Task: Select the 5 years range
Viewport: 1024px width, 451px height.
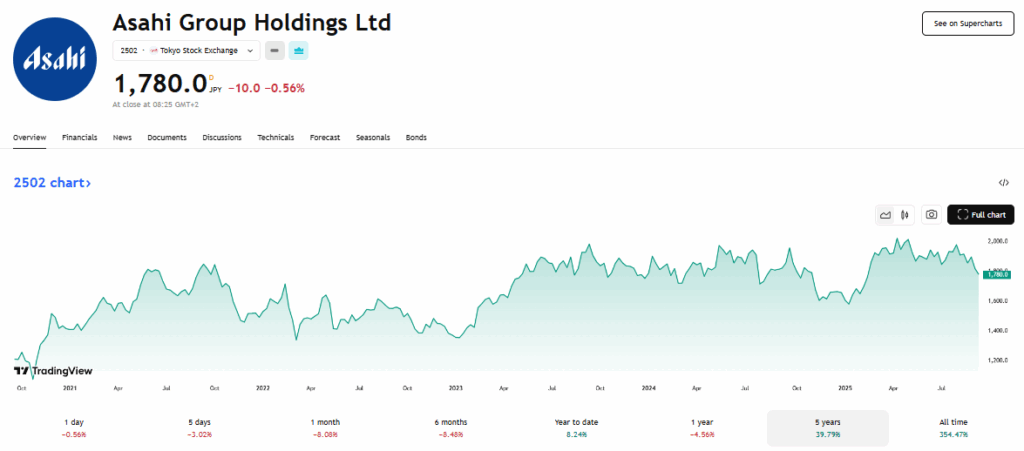Action: point(827,428)
